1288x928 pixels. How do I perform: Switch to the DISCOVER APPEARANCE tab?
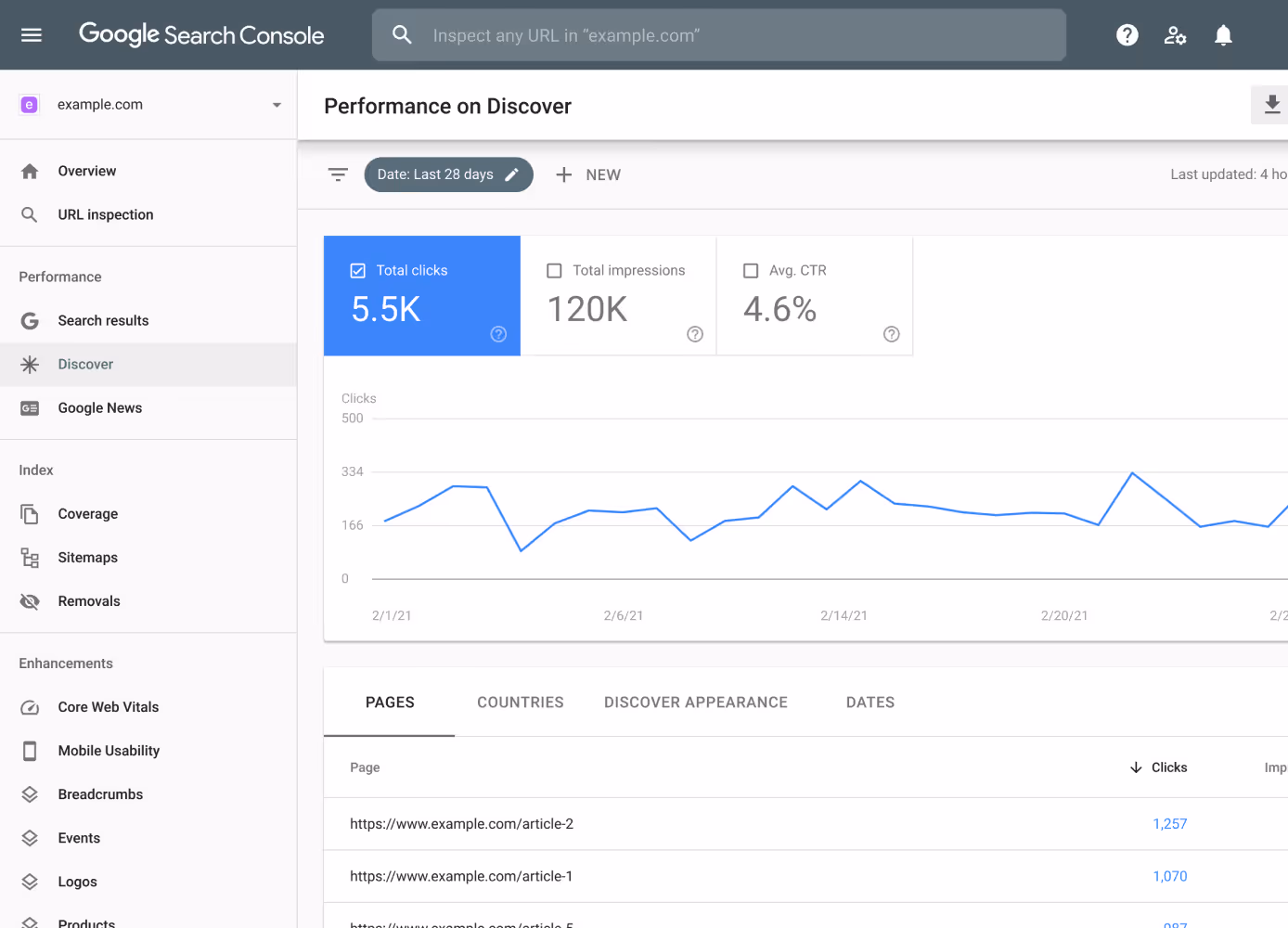coord(696,702)
